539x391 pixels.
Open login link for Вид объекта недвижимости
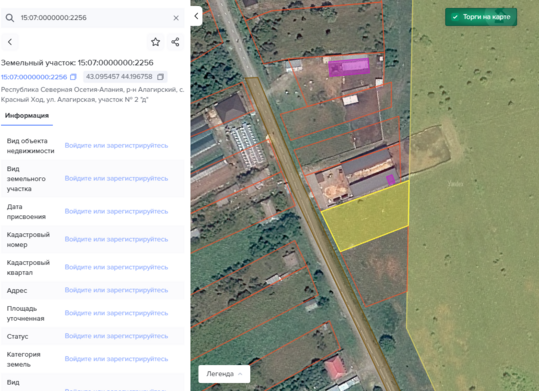(116, 145)
